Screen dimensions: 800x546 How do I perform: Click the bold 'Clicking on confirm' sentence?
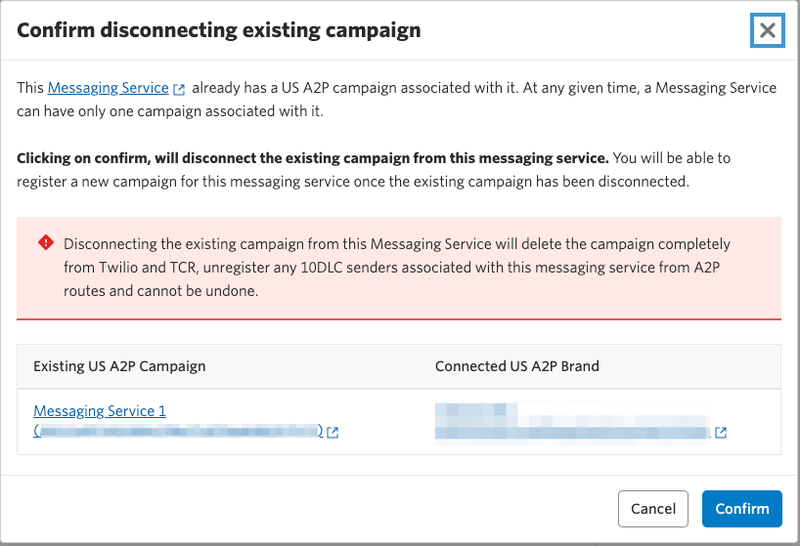click(313, 158)
